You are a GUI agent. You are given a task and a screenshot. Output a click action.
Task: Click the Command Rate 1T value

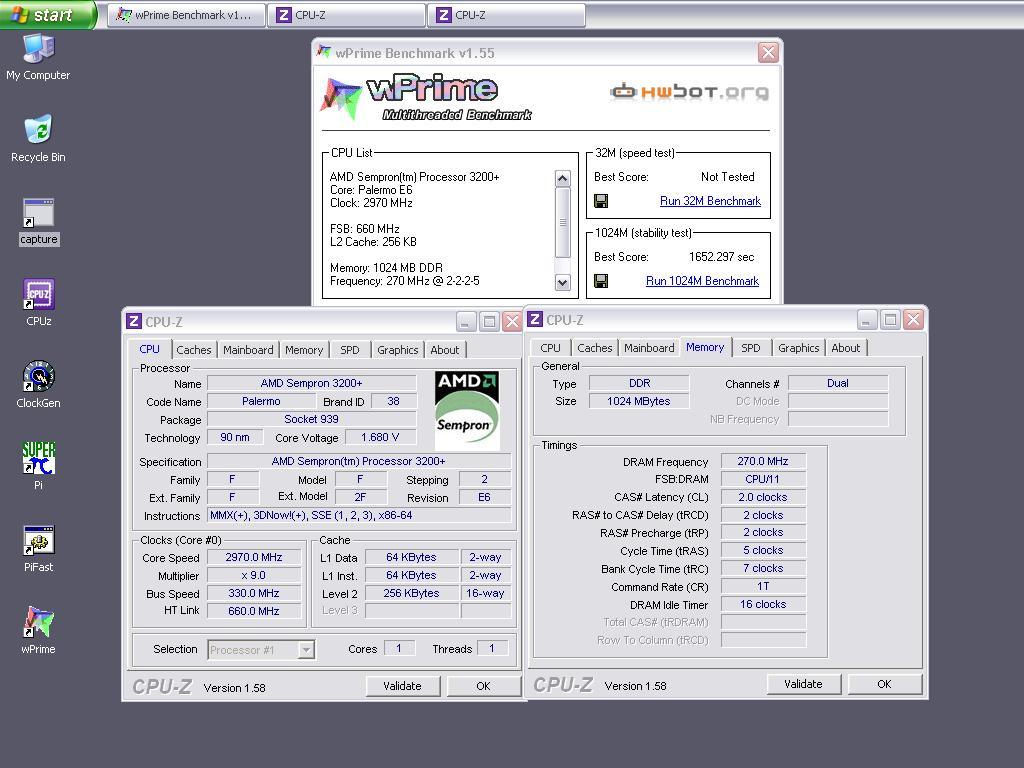pyautogui.click(x=763, y=586)
